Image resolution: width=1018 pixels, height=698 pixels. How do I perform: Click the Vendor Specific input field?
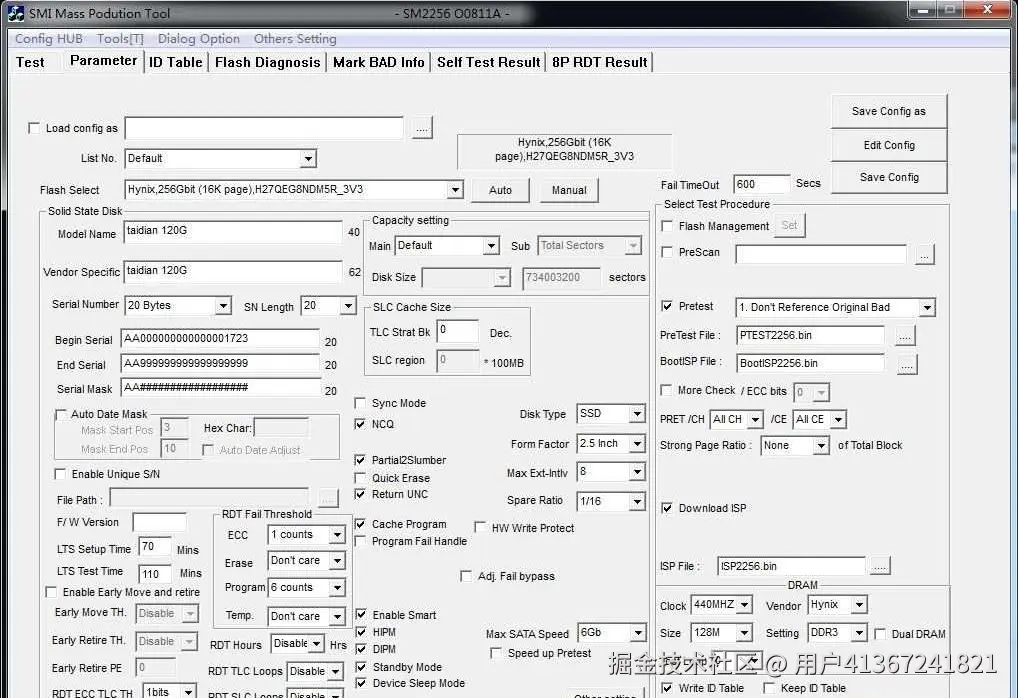232,271
